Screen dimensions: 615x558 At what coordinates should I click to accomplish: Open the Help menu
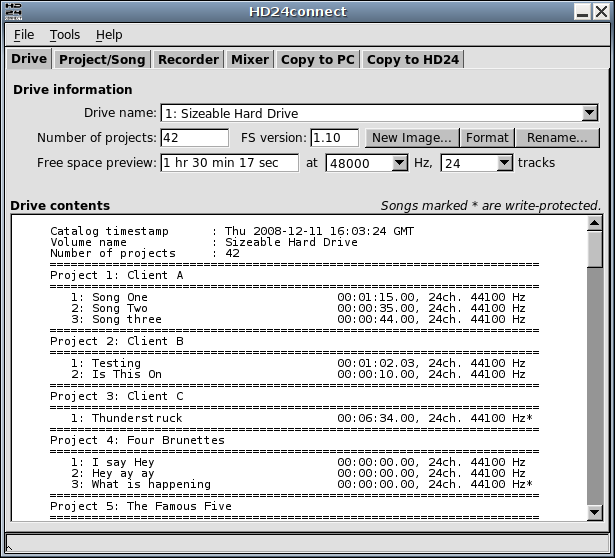(109, 35)
